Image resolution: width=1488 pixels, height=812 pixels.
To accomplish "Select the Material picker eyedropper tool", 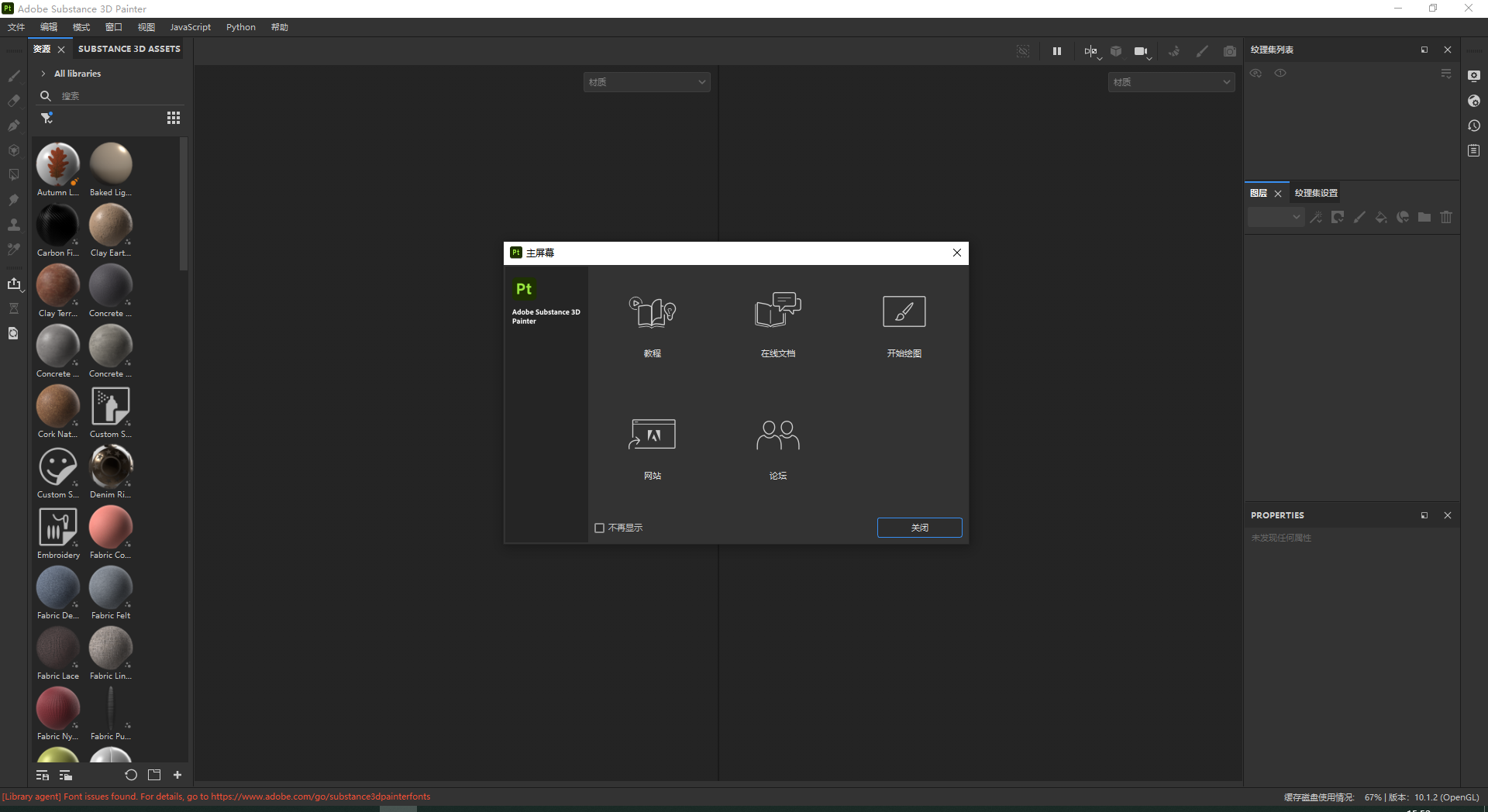I will [14, 249].
